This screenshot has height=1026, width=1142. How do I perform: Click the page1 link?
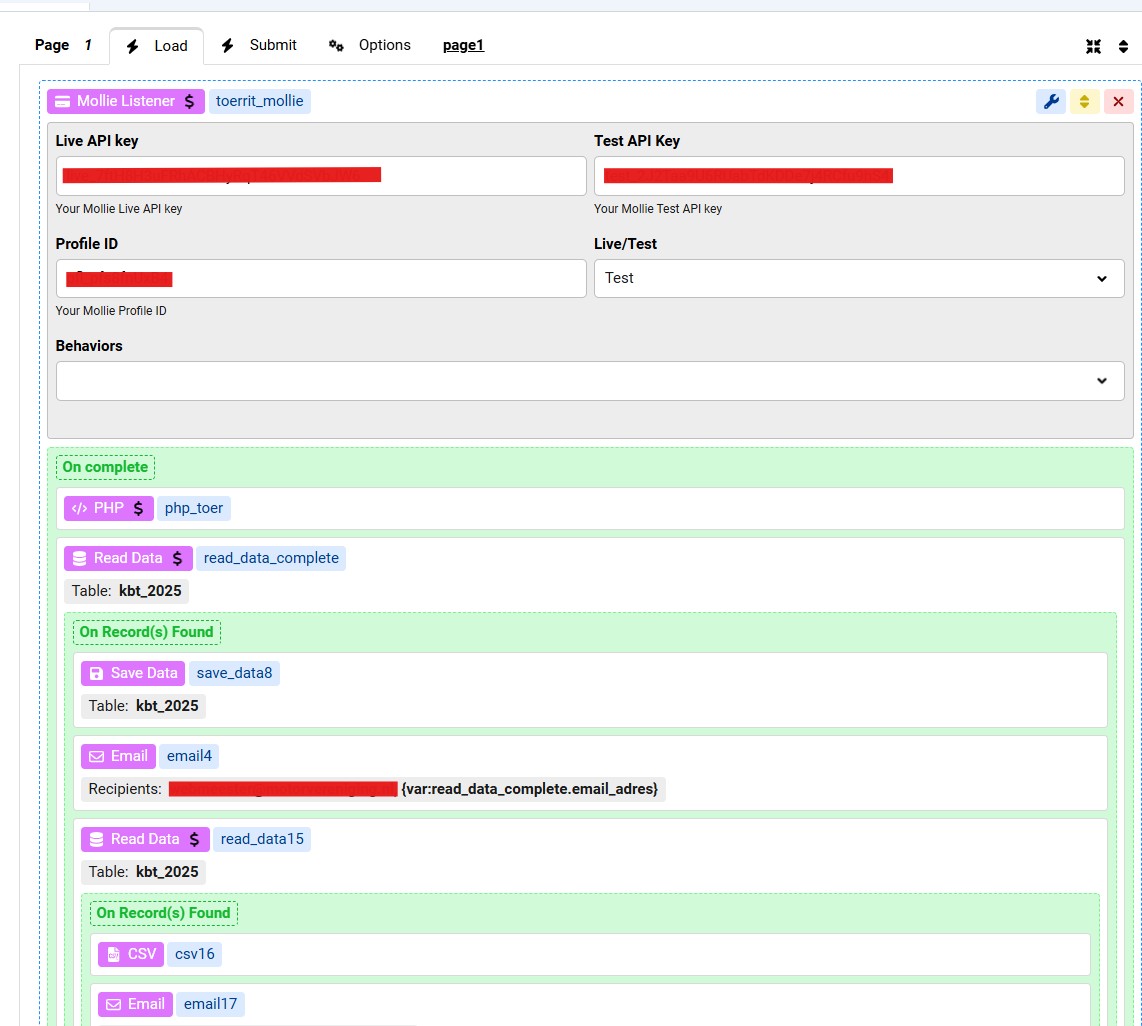pyautogui.click(x=463, y=45)
